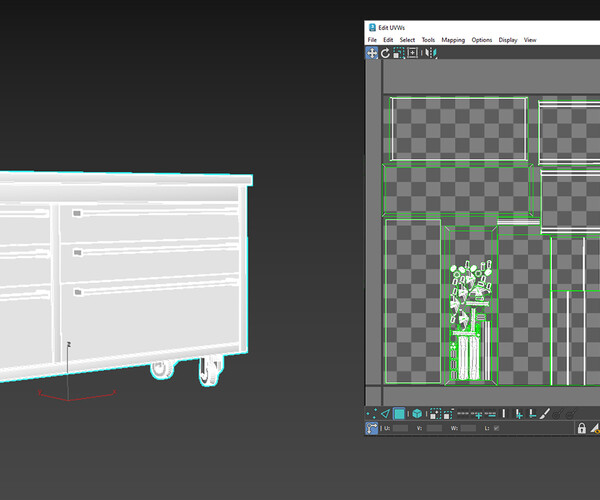Click the U coordinate input field
This screenshot has width=600, height=500.
coord(400,428)
